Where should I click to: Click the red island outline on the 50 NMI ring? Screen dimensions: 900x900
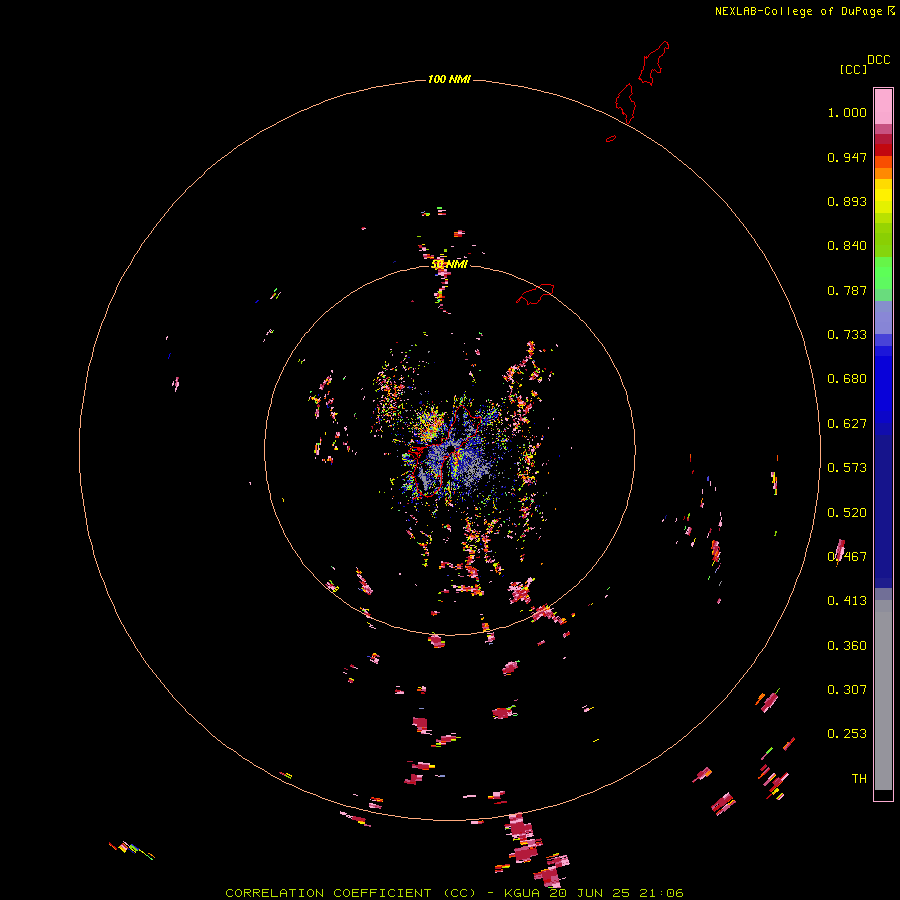pos(535,293)
